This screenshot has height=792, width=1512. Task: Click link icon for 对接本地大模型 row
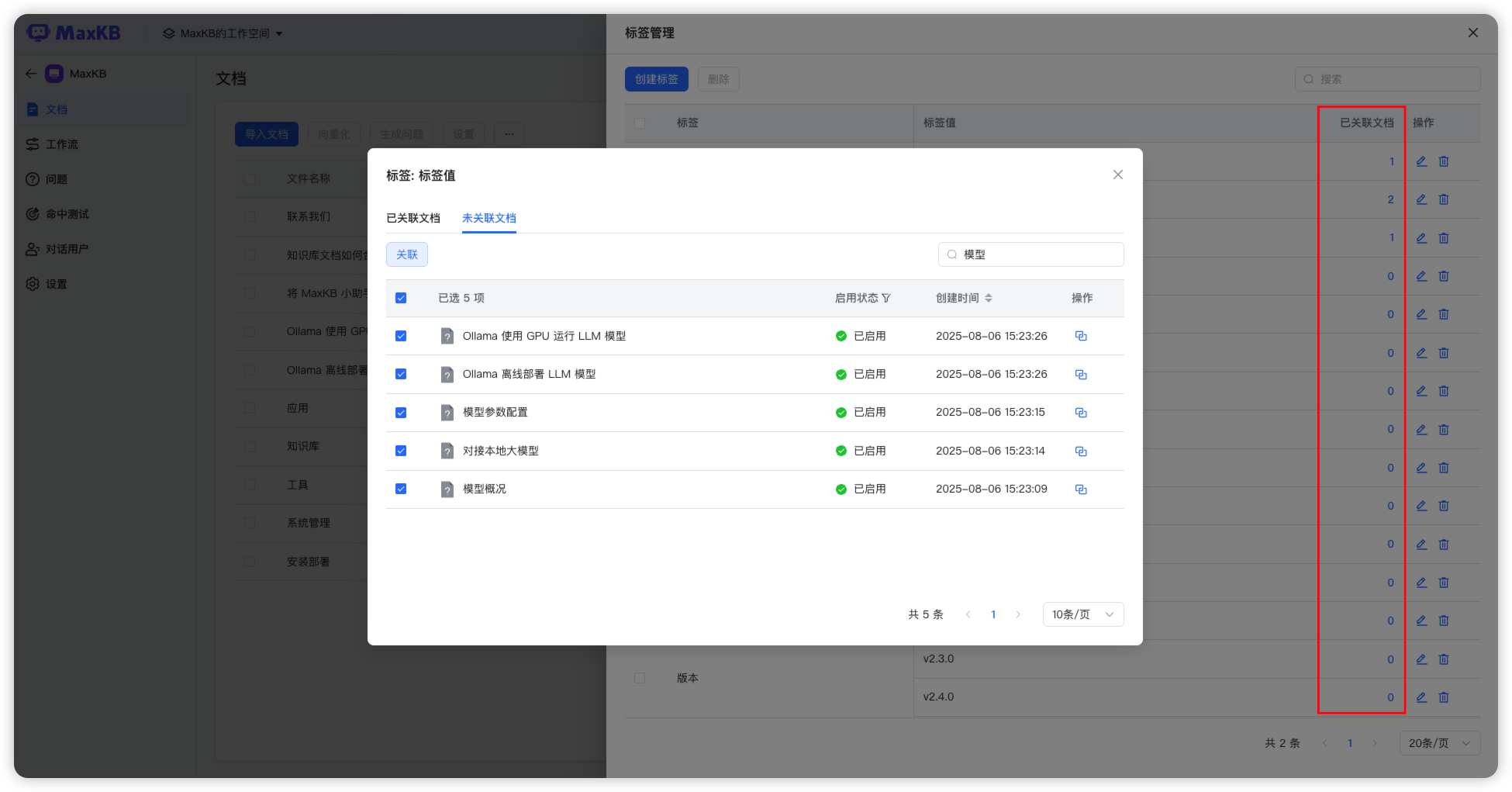[x=1081, y=451]
